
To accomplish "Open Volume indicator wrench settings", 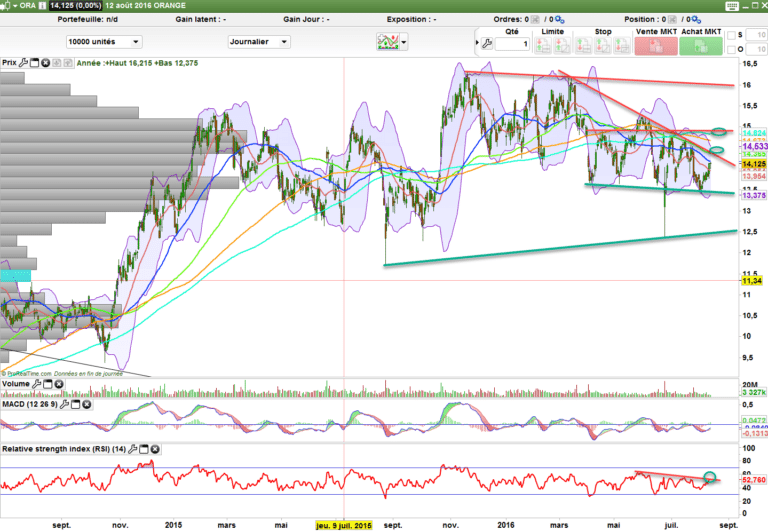I will pyautogui.click(x=38, y=383).
